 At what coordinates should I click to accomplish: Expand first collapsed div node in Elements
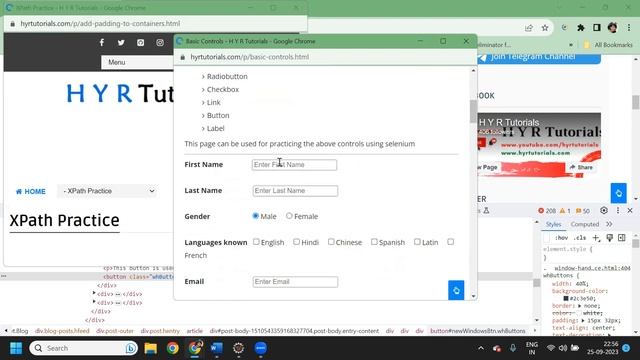point(94,293)
